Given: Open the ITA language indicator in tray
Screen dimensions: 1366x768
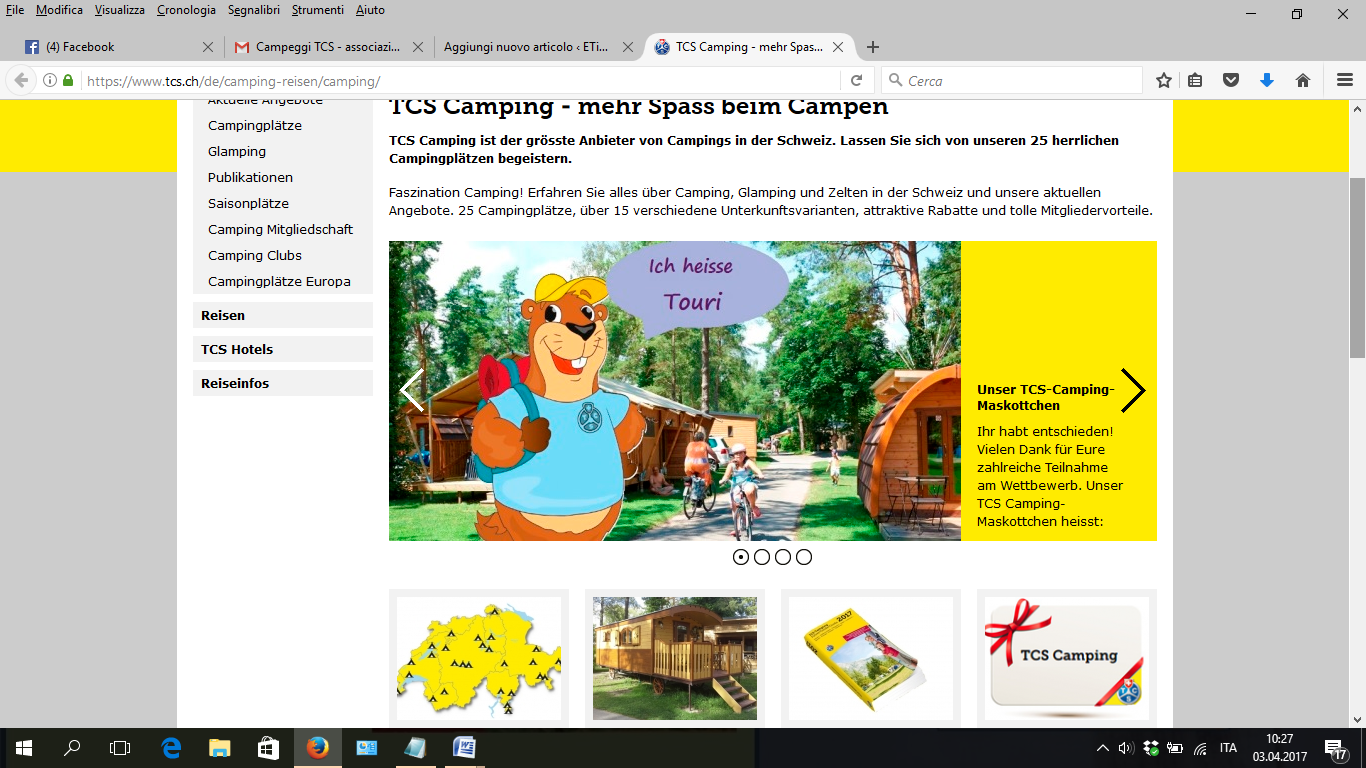Looking at the screenshot, I should pos(1228,748).
